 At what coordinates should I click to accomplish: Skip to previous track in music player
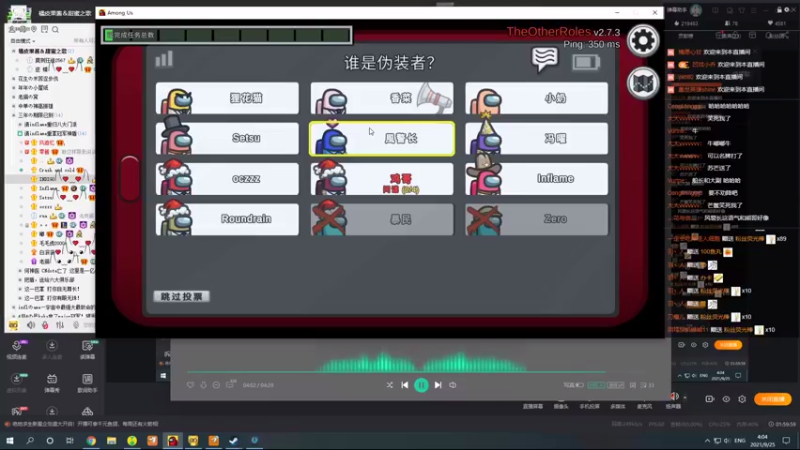pyautogui.click(x=405, y=385)
